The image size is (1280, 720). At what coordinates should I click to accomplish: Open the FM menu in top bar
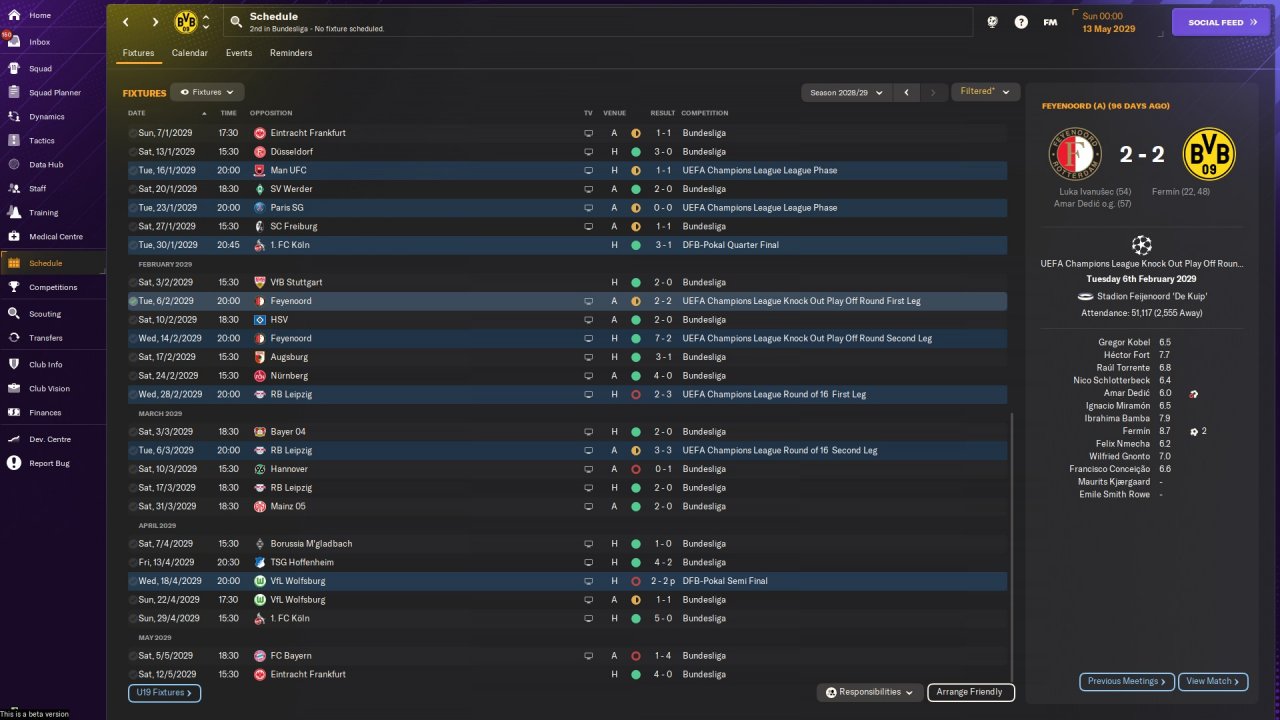pos(1050,22)
